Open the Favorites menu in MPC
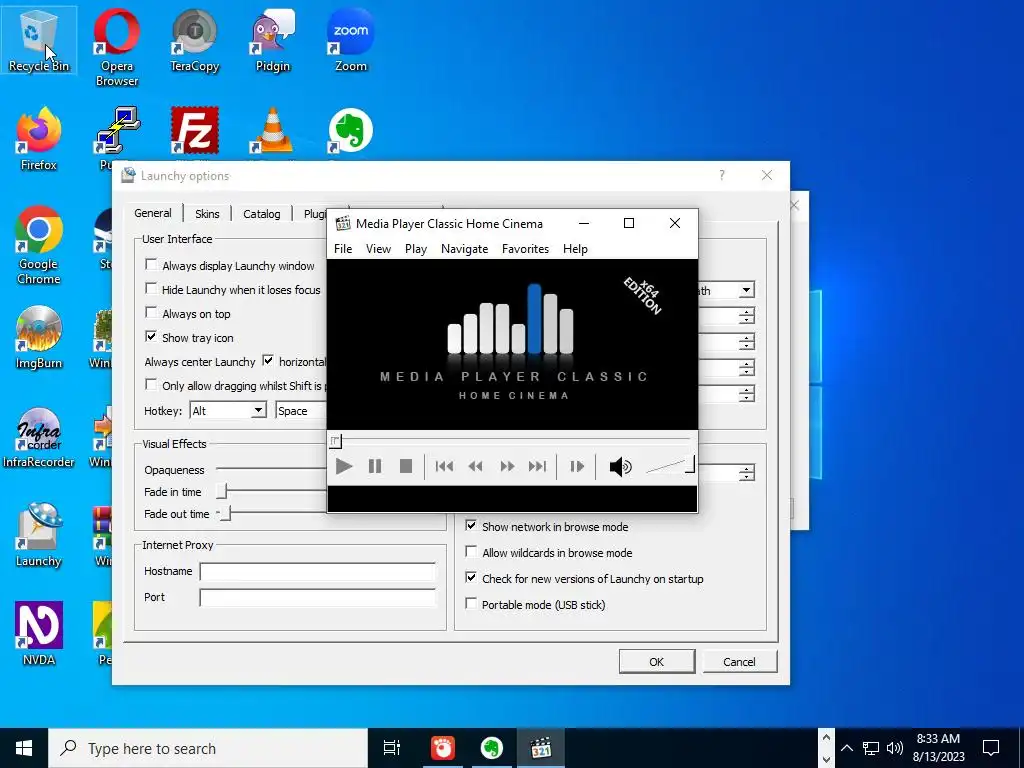Viewport: 1024px width, 768px height. click(525, 249)
